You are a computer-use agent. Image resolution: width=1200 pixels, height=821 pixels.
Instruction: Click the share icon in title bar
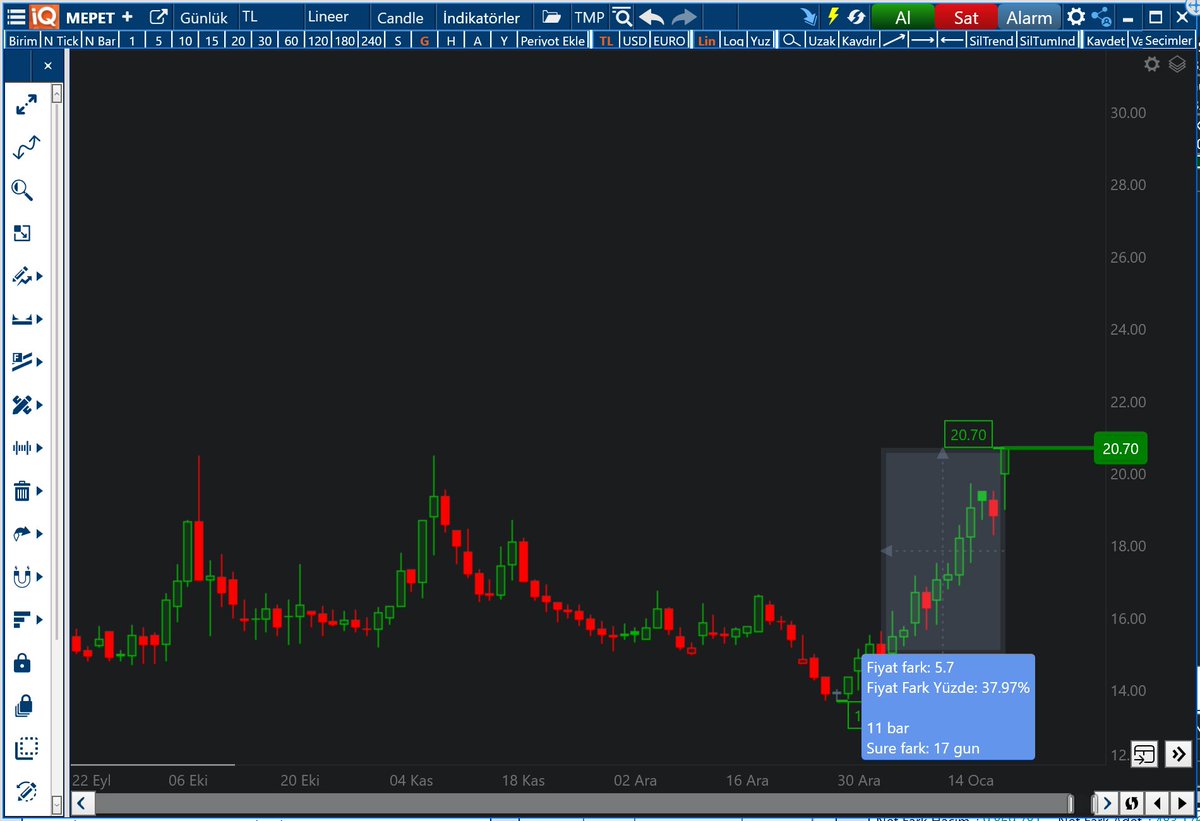pyautogui.click(x=1102, y=17)
